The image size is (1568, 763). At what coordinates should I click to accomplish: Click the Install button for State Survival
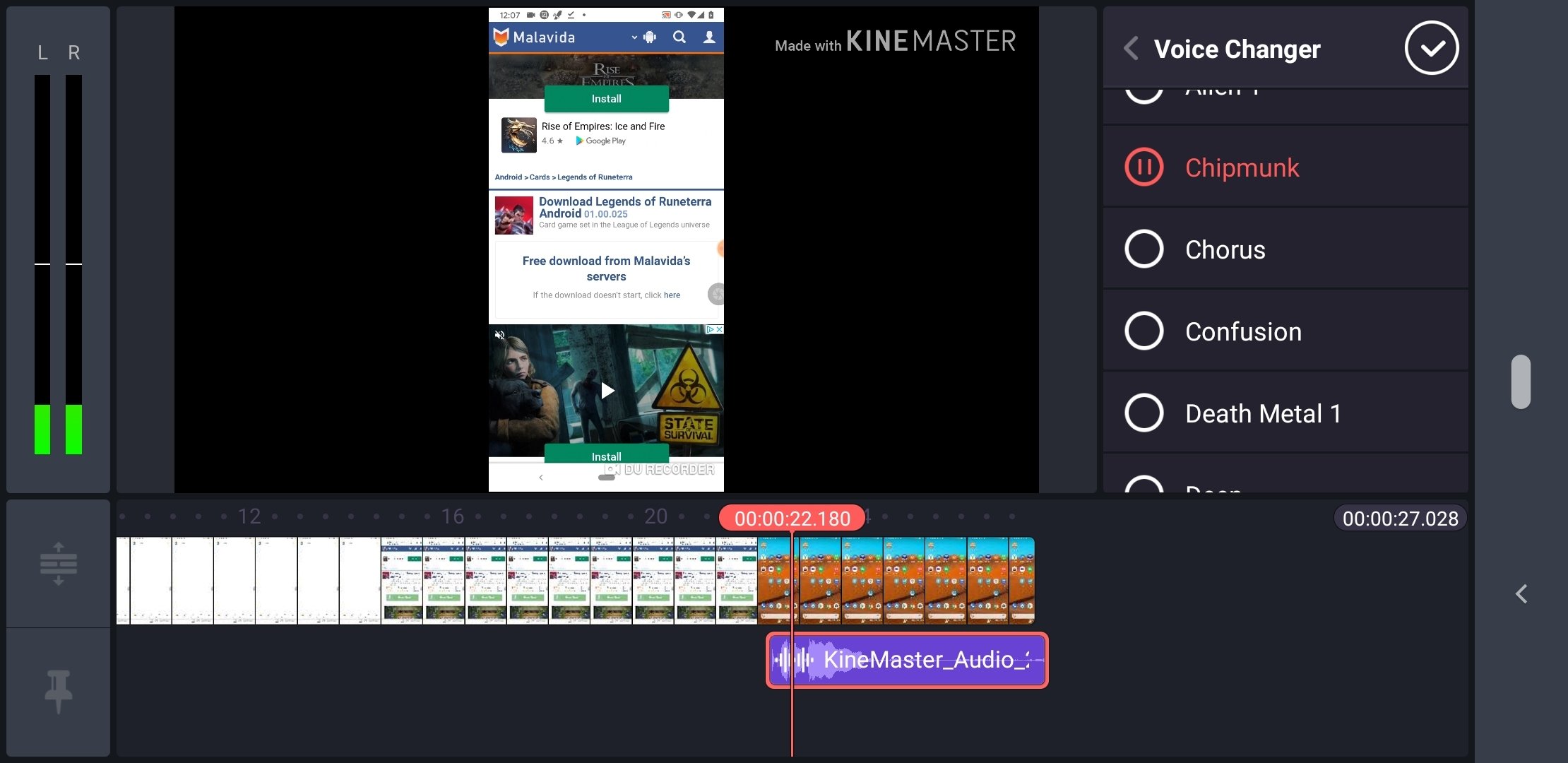pyautogui.click(x=607, y=456)
